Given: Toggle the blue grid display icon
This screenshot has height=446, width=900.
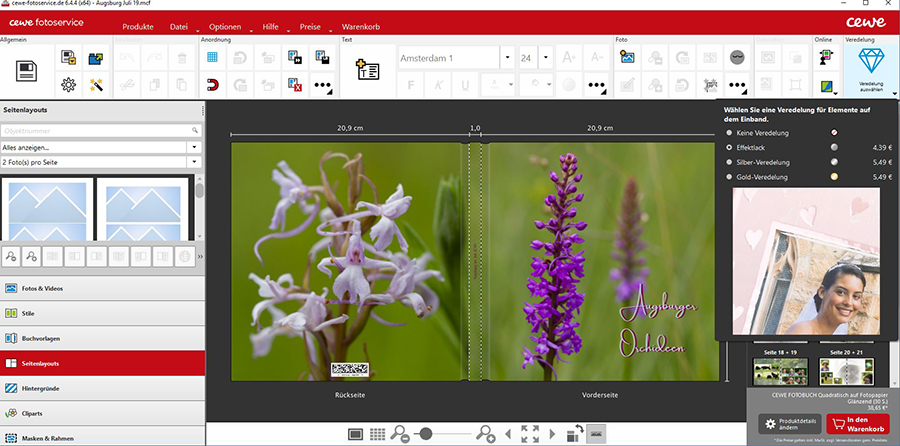Looking at the screenshot, I should click(213, 59).
